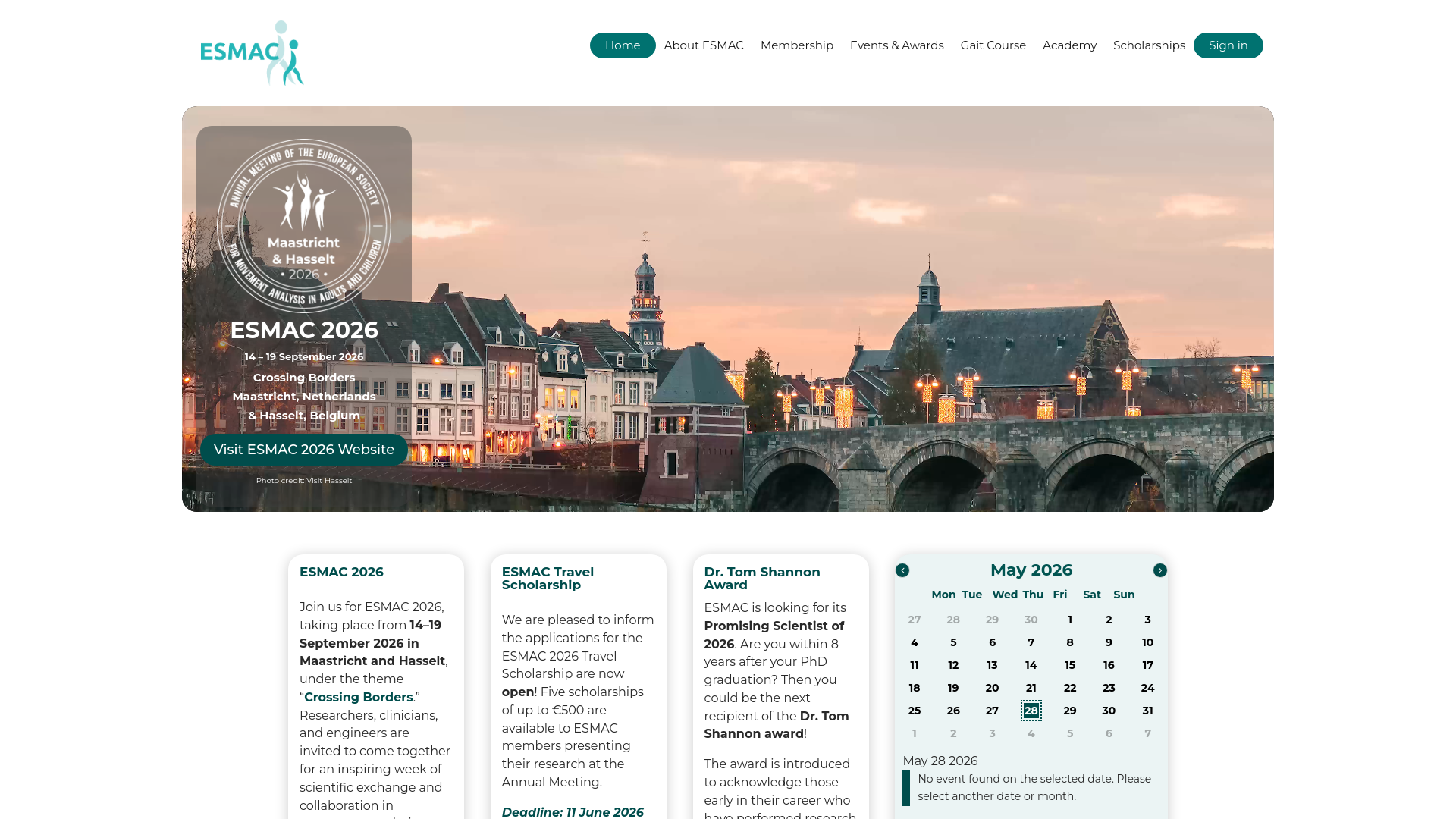
Task: Select May 1 in the calendar
Action: pos(1070,620)
